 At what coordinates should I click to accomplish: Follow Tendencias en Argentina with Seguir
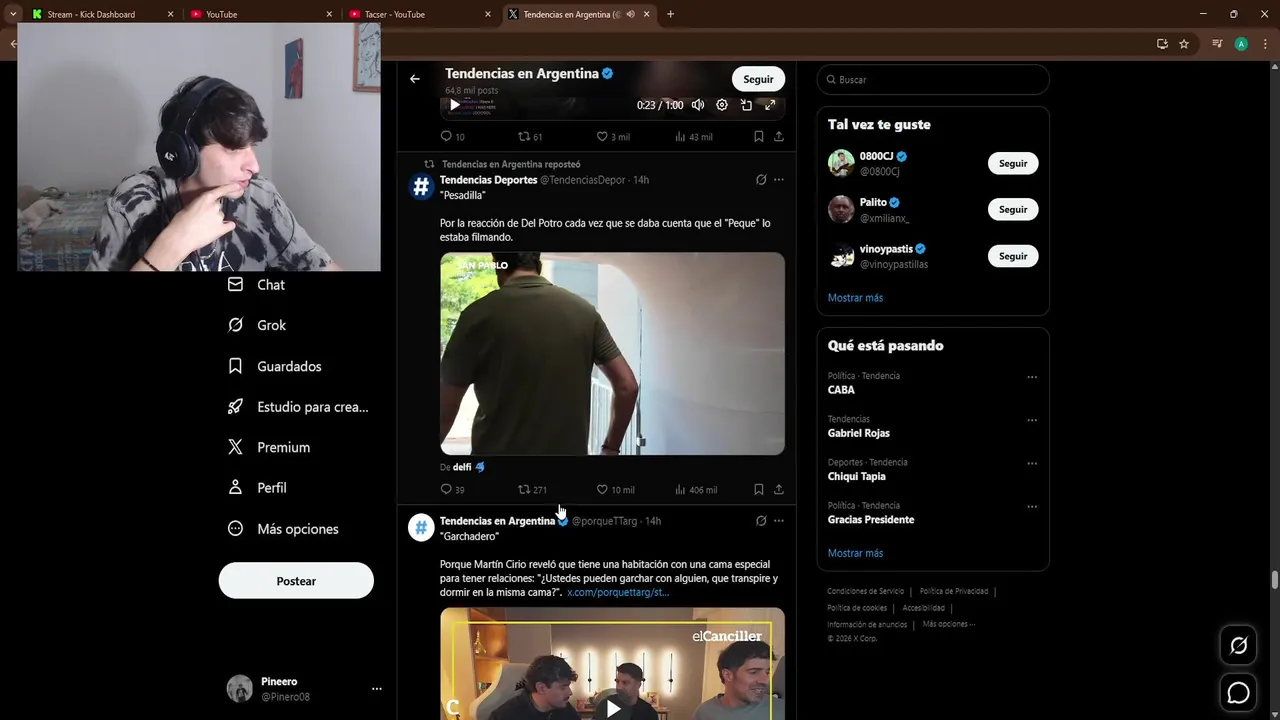click(758, 79)
